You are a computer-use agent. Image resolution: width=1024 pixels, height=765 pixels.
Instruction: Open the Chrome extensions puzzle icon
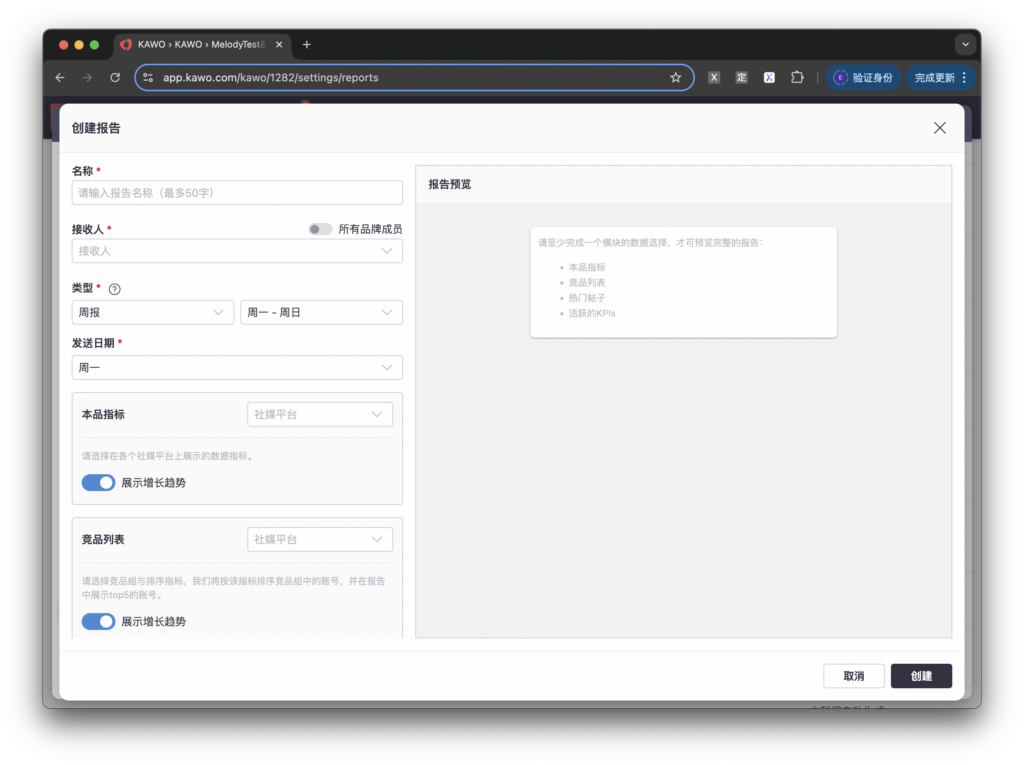[x=797, y=78]
